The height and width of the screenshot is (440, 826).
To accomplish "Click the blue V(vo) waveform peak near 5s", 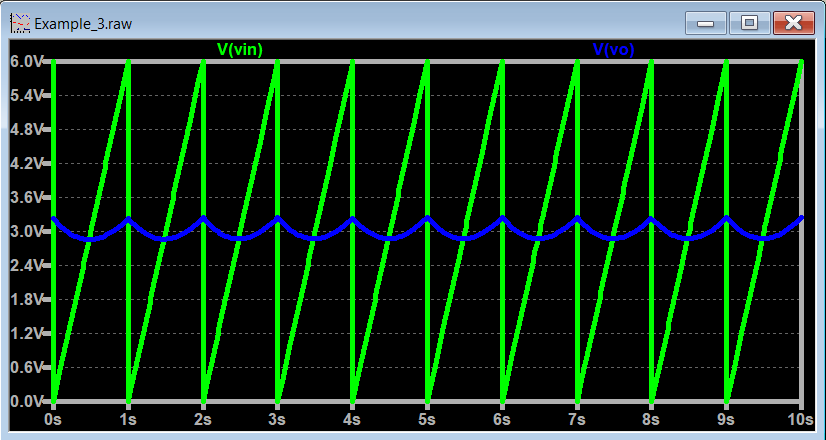I will click(x=427, y=218).
